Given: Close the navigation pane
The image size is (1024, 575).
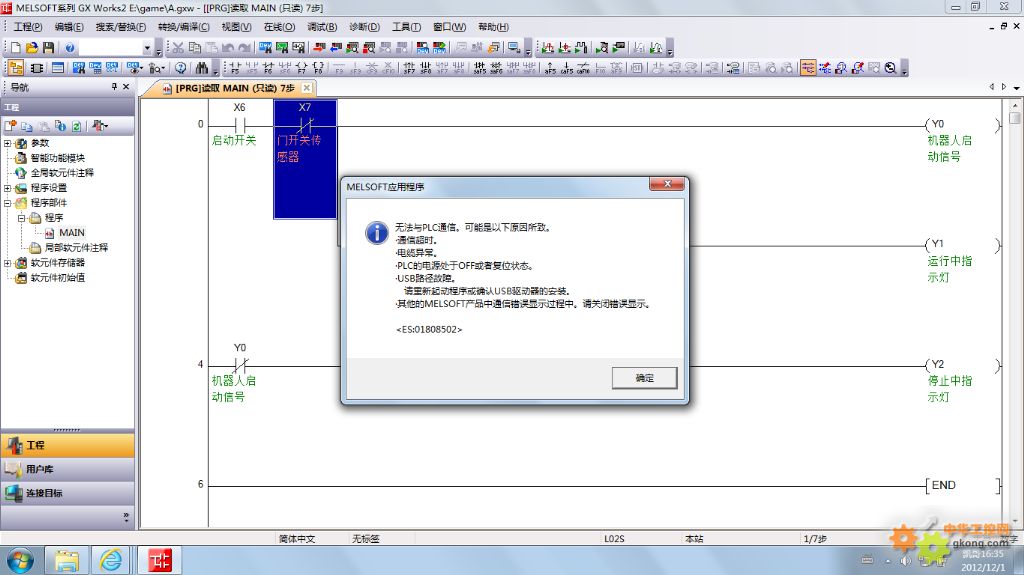Looking at the screenshot, I should point(126,86).
